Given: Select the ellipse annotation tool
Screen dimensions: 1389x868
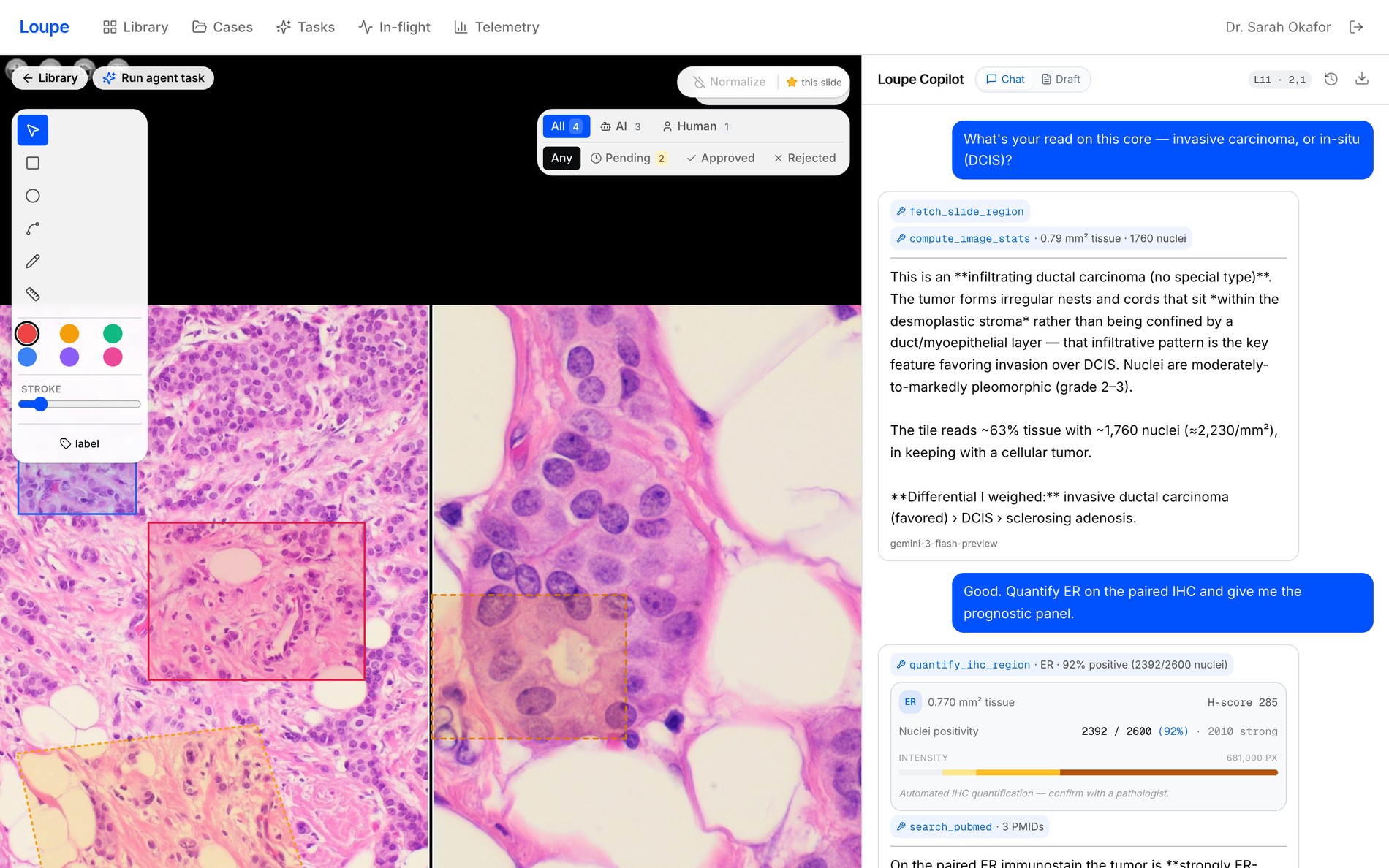Looking at the screenshot, I should point(33,196).
